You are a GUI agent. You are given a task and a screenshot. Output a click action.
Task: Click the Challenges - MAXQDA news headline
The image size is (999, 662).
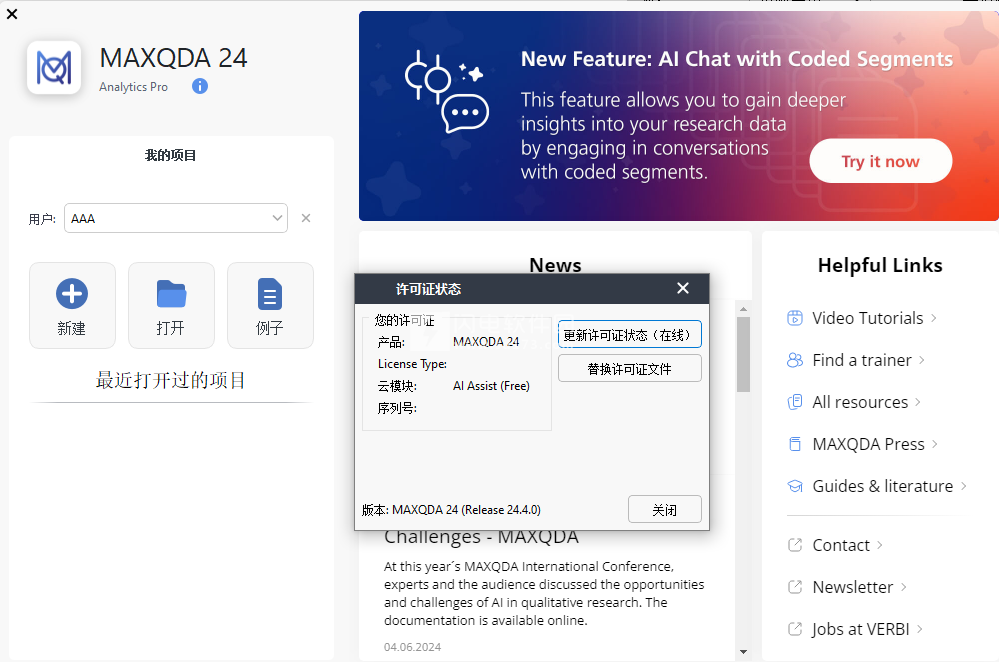click(481, 537)
